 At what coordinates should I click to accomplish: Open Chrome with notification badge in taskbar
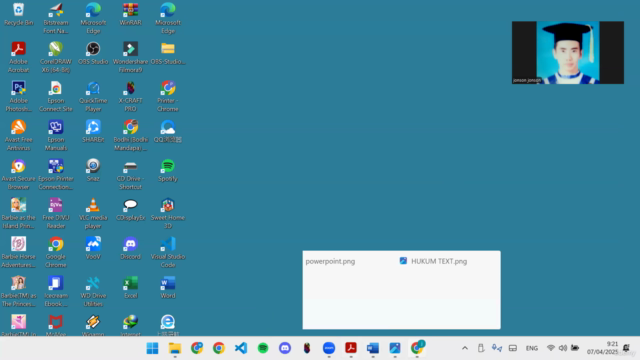tap(417, 348)
